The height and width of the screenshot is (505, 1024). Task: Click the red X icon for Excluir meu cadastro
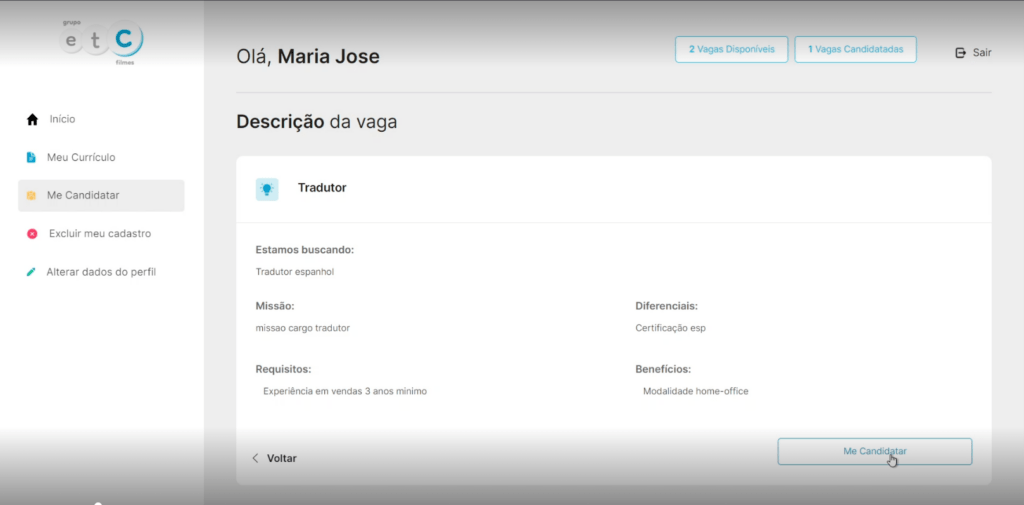click(x=32, y=234)
